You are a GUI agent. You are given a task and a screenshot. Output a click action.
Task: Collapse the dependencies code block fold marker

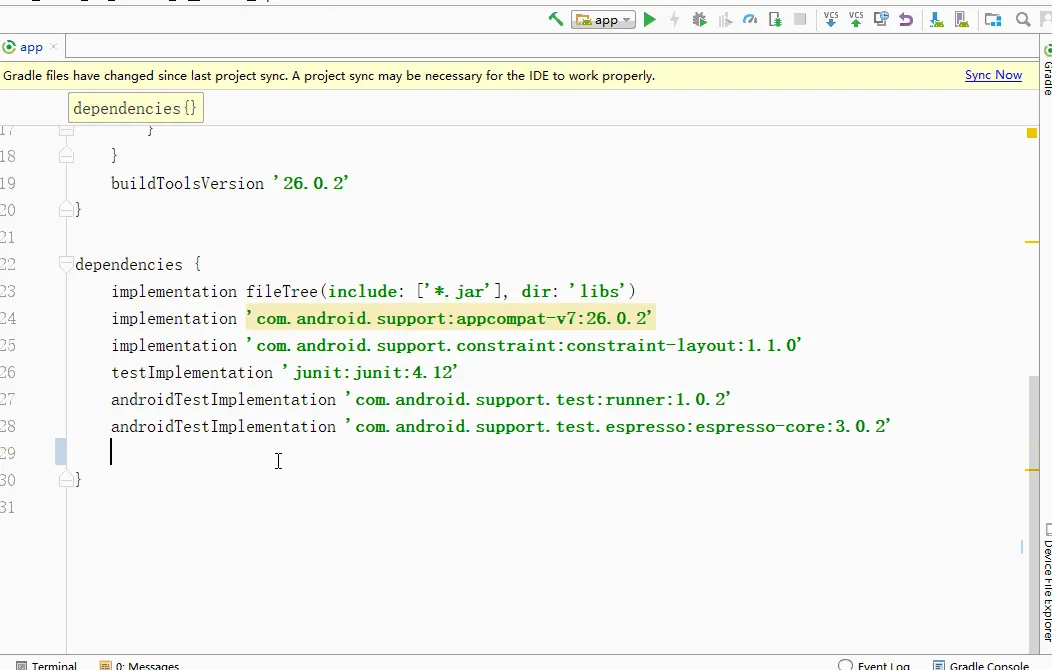66,264
